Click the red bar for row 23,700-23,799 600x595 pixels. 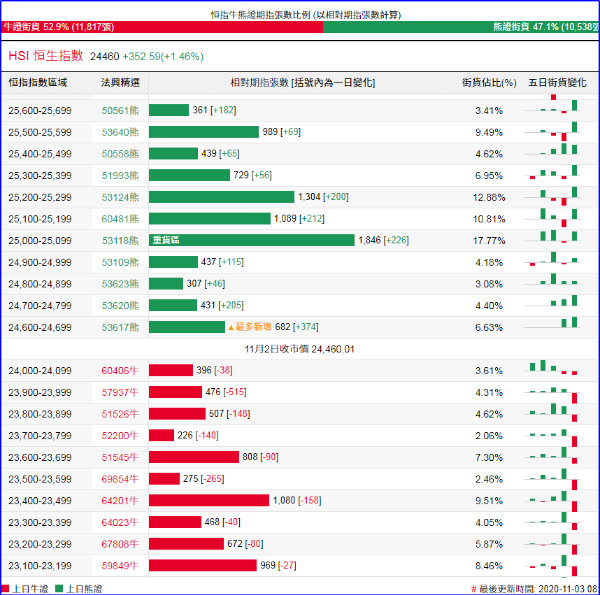pos(161,435)
